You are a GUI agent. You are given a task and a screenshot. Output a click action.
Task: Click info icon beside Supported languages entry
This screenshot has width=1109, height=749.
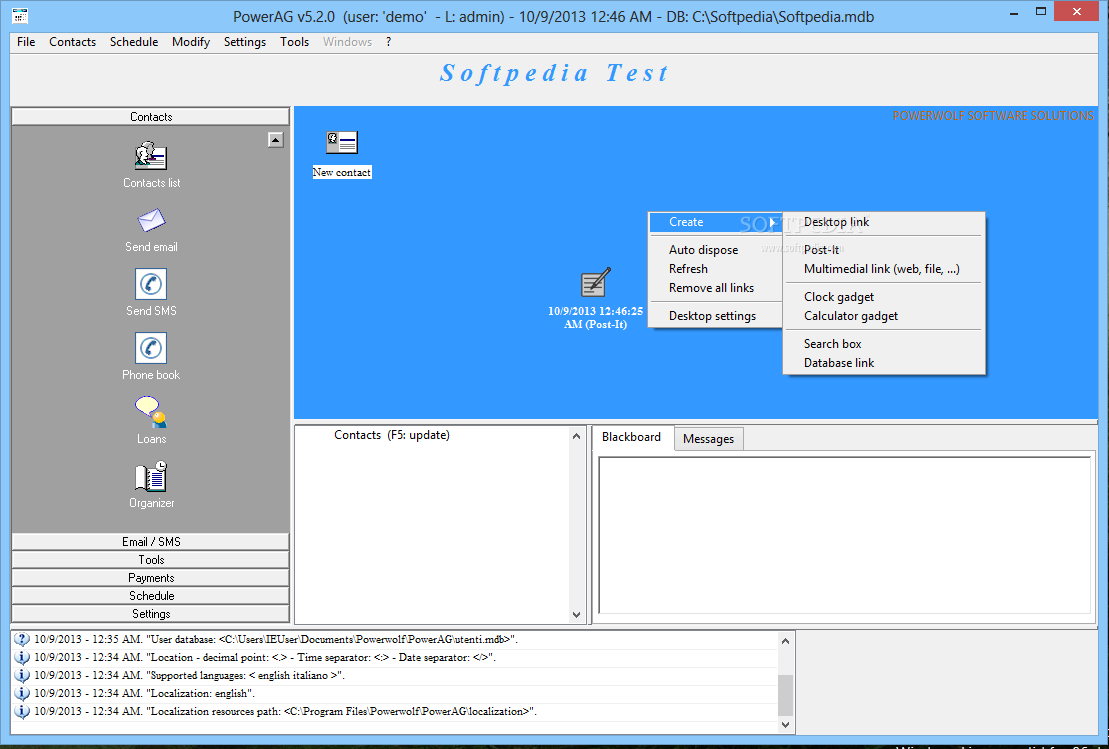(22, 675)
